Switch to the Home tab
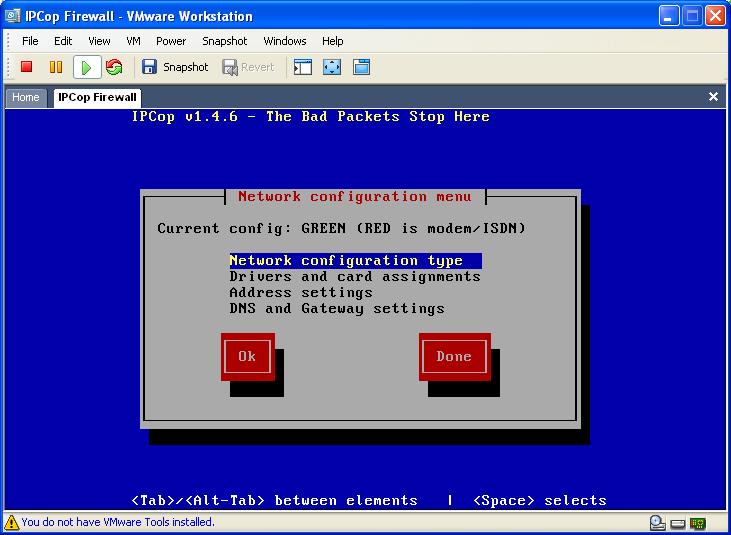Image resolution: width=731 pixels, height=535 pixels. (x=26, y=97)
